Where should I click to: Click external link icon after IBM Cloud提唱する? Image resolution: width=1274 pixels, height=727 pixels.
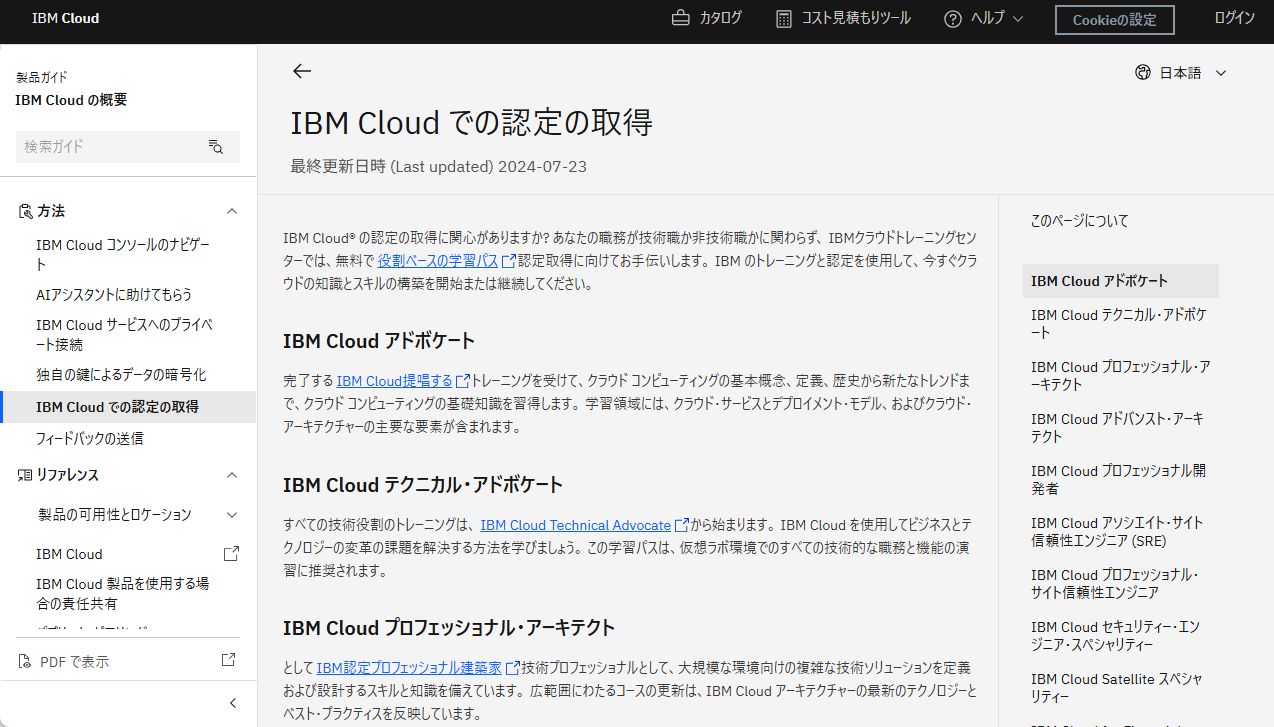click(462, 381)
